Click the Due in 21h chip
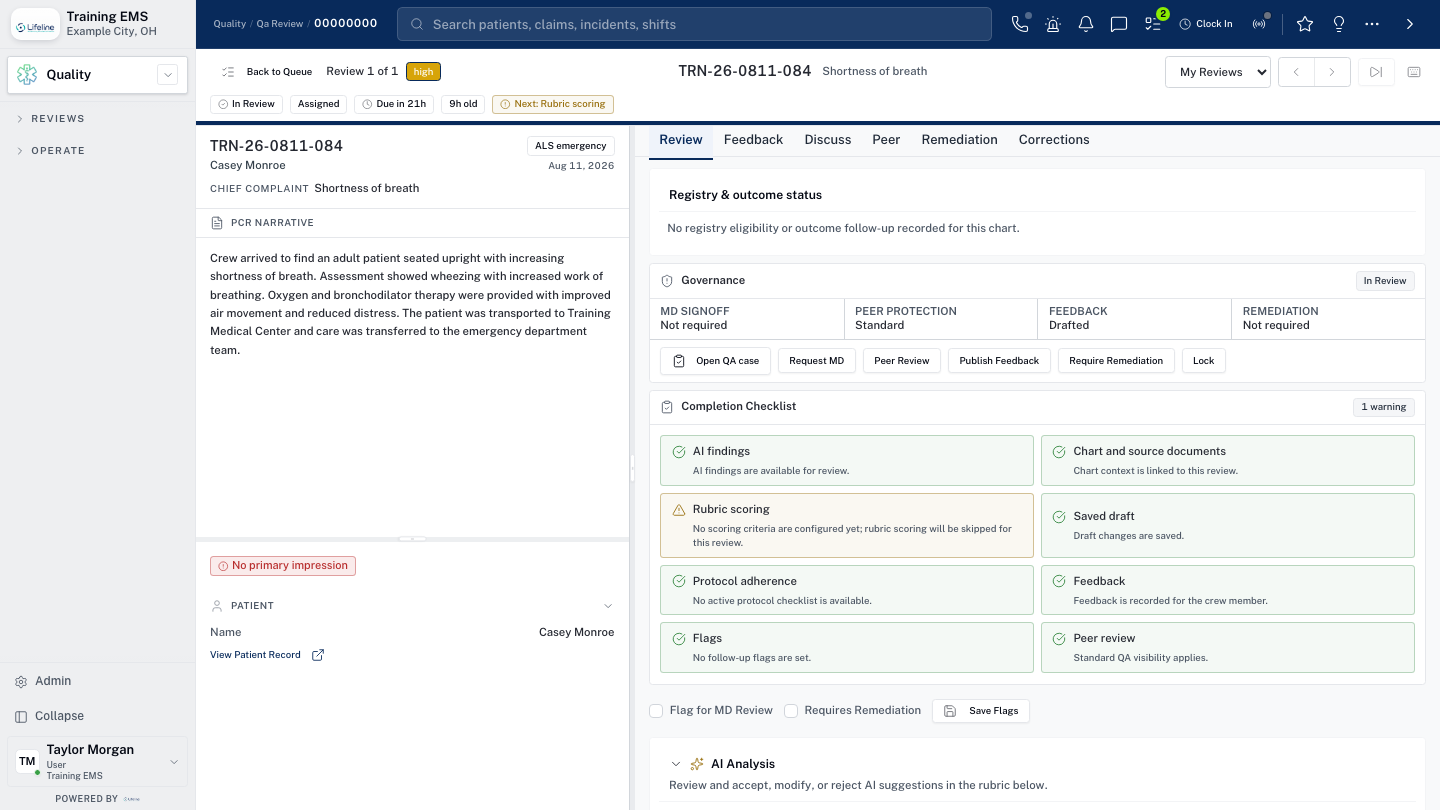The height and width of the screenshot is (810, 1440). pos(394,104)
